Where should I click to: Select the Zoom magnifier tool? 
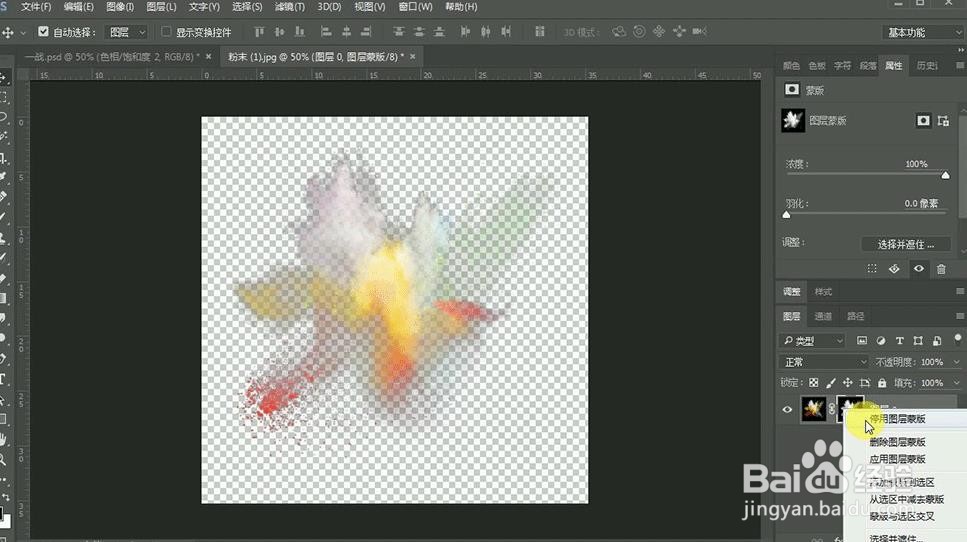4,459
